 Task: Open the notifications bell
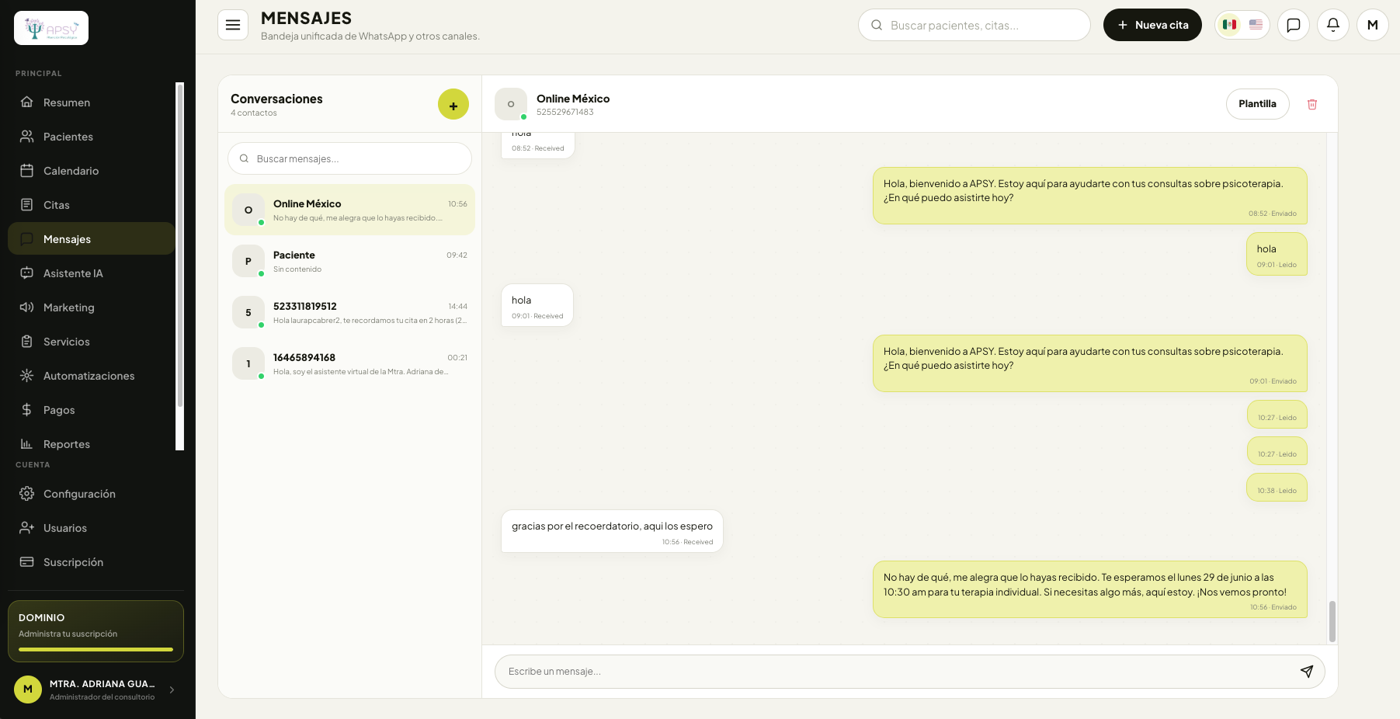pos(1333,25)
